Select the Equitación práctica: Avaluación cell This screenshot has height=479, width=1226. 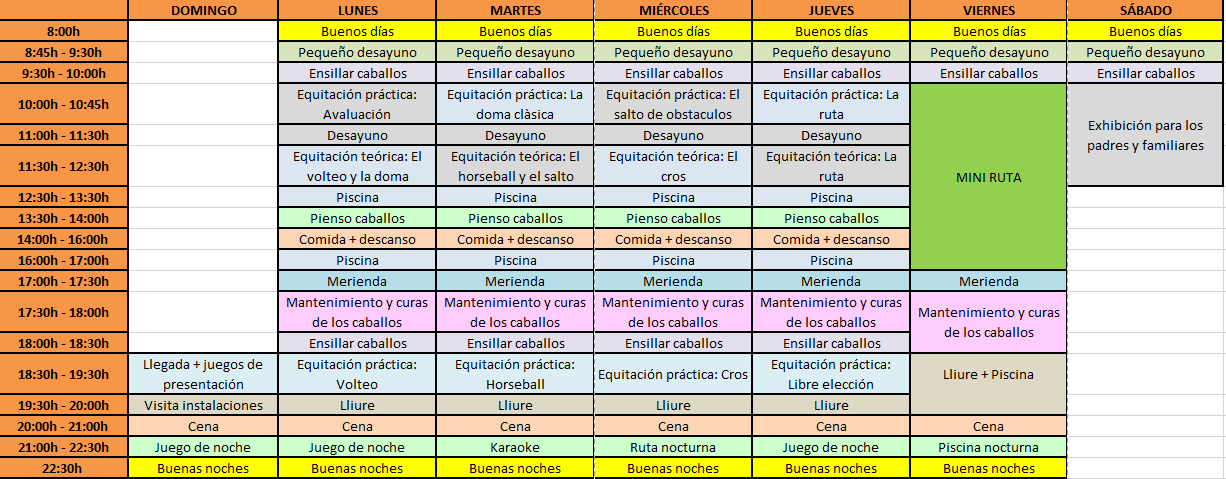[x=357, y=104]
